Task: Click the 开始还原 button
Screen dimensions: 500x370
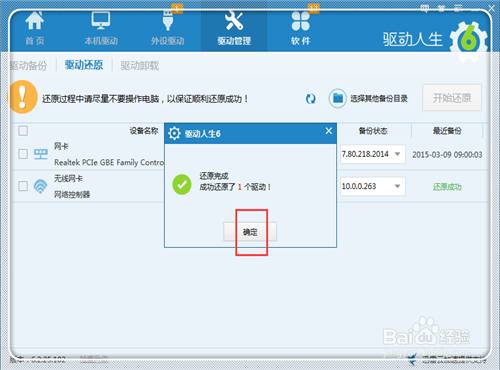Action: tap(452, 97)
